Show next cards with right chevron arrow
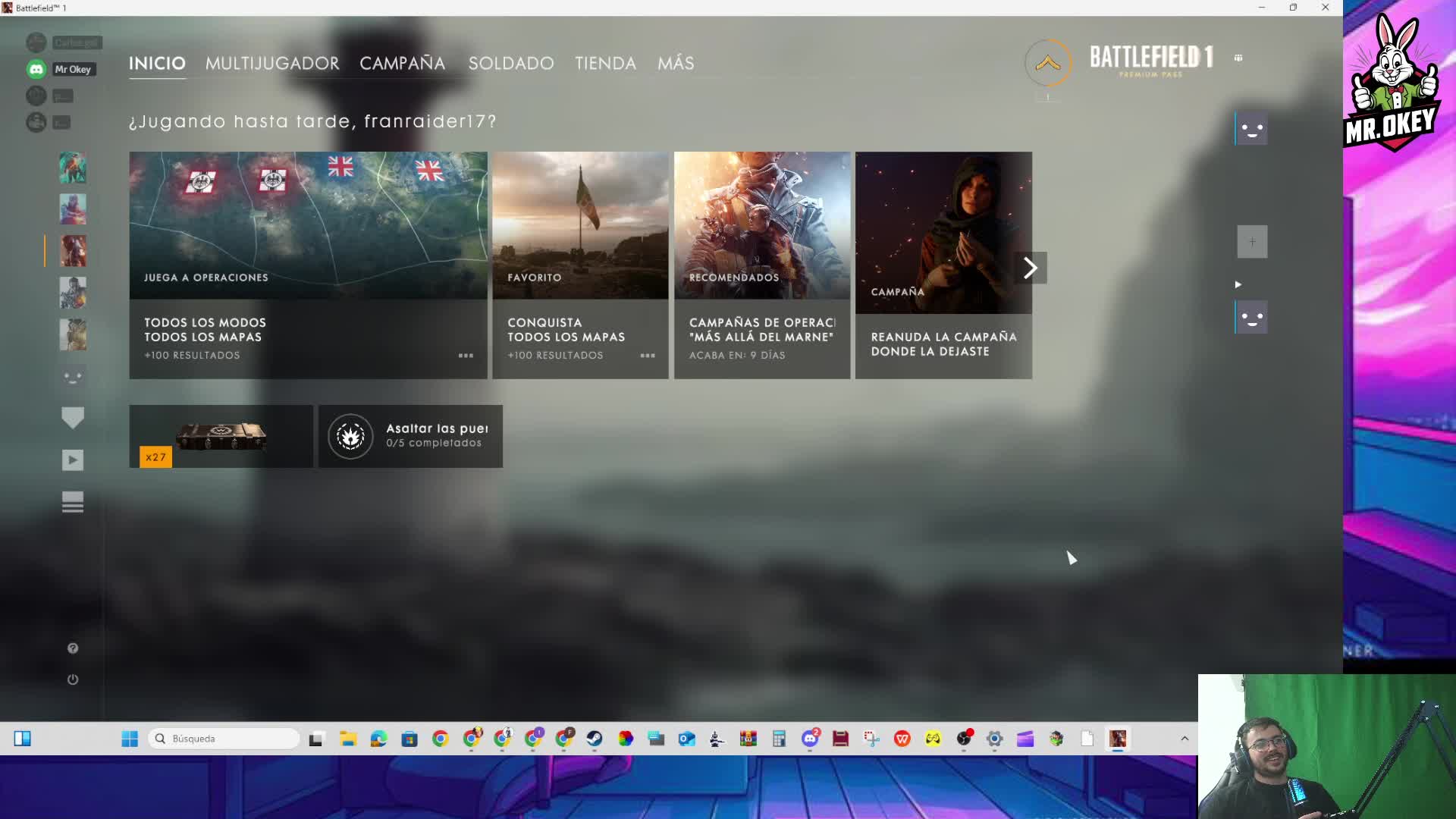Screen dimensions: 1456x819 pyautogui.click(x=1030, y=268)
